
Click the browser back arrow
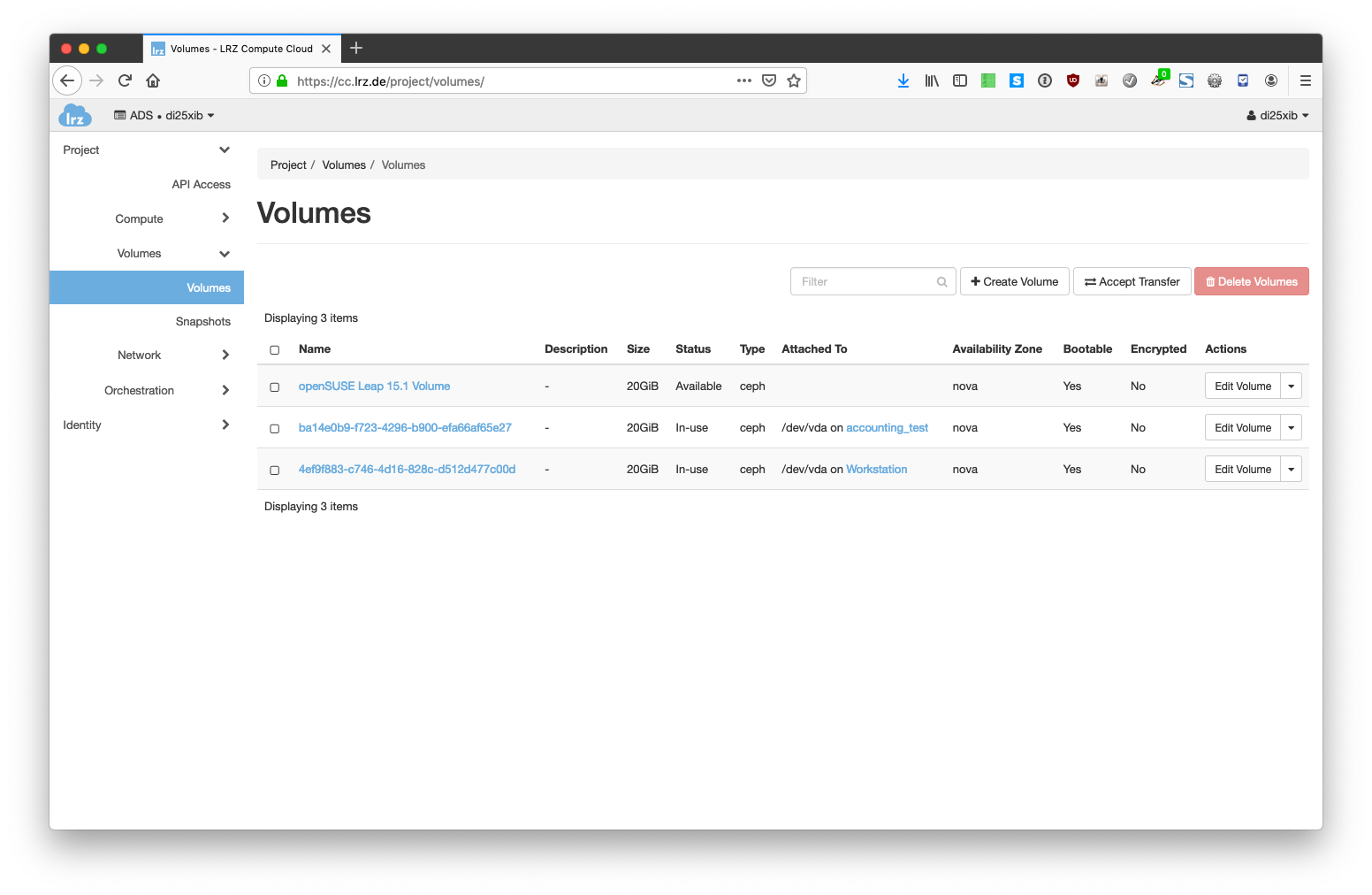pyautogui.click(x=67, y=80)
